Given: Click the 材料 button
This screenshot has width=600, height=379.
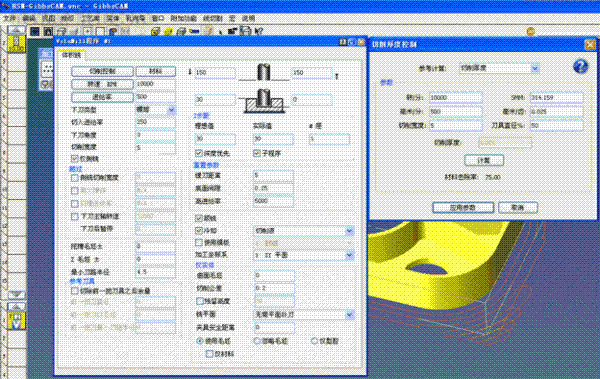Looking at the screenshot, I should click(x=155, y=71).
